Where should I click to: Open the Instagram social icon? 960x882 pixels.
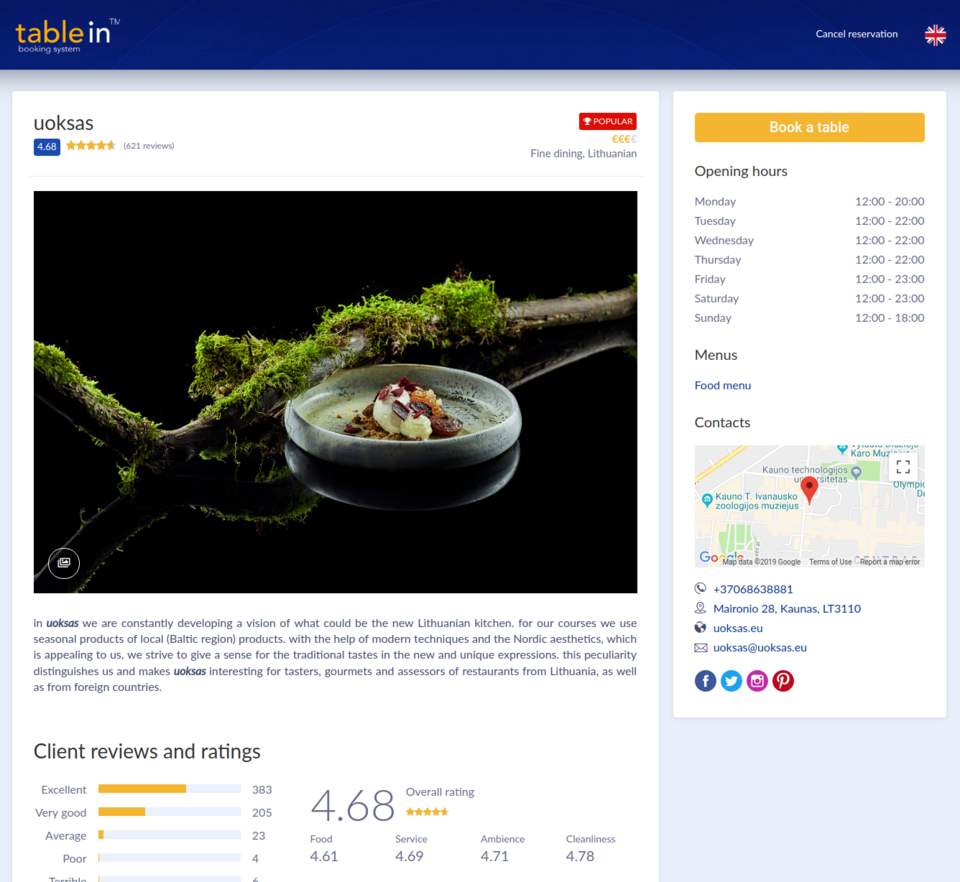(x=757, y=681)
